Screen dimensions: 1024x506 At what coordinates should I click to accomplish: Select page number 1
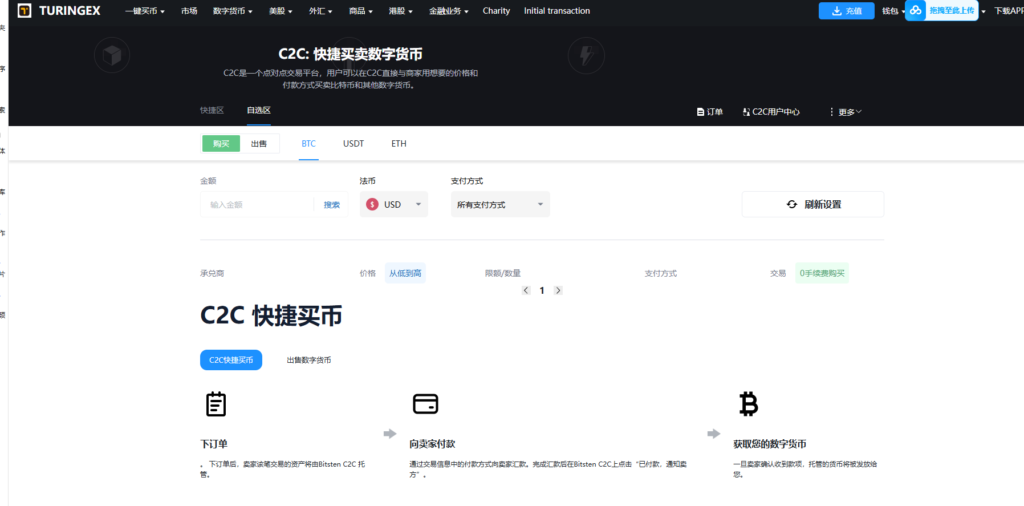(542, 291)
